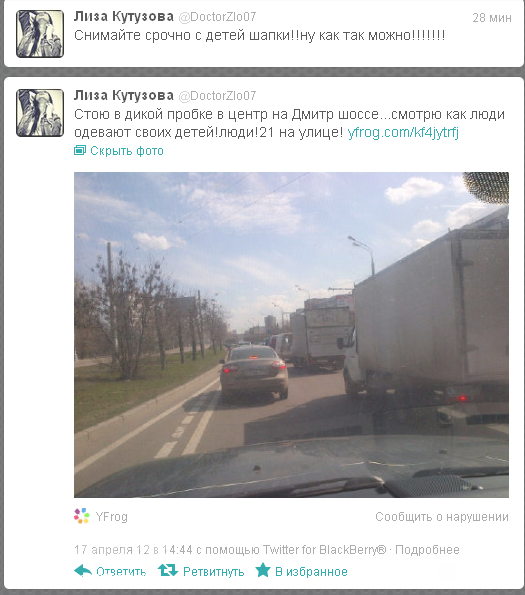
Task: Click the reply arrow icon
Action: click(83, 570)
